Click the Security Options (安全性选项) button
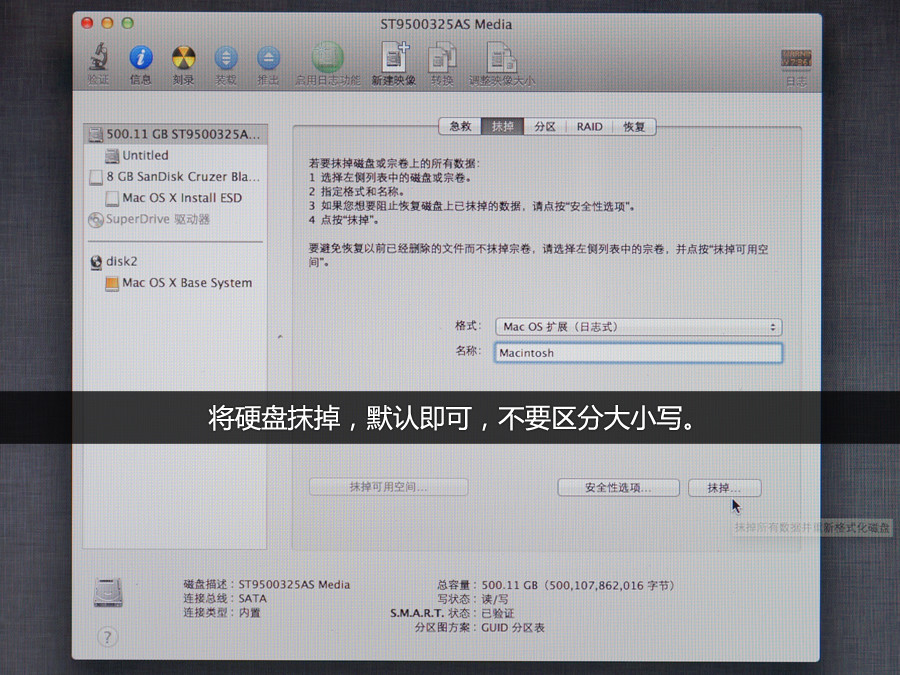 tap(619, 488)
